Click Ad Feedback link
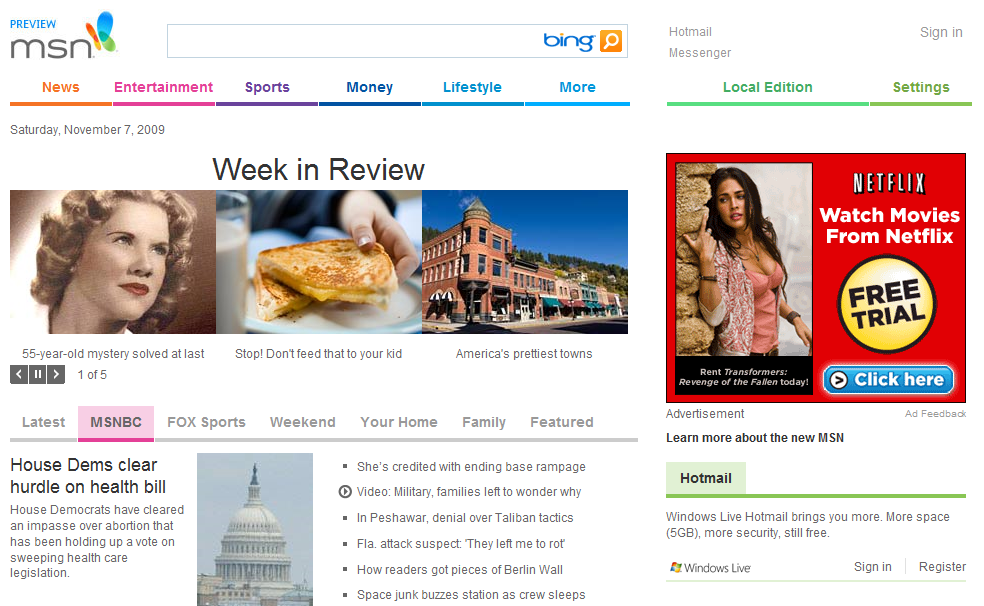 (935, 413)
